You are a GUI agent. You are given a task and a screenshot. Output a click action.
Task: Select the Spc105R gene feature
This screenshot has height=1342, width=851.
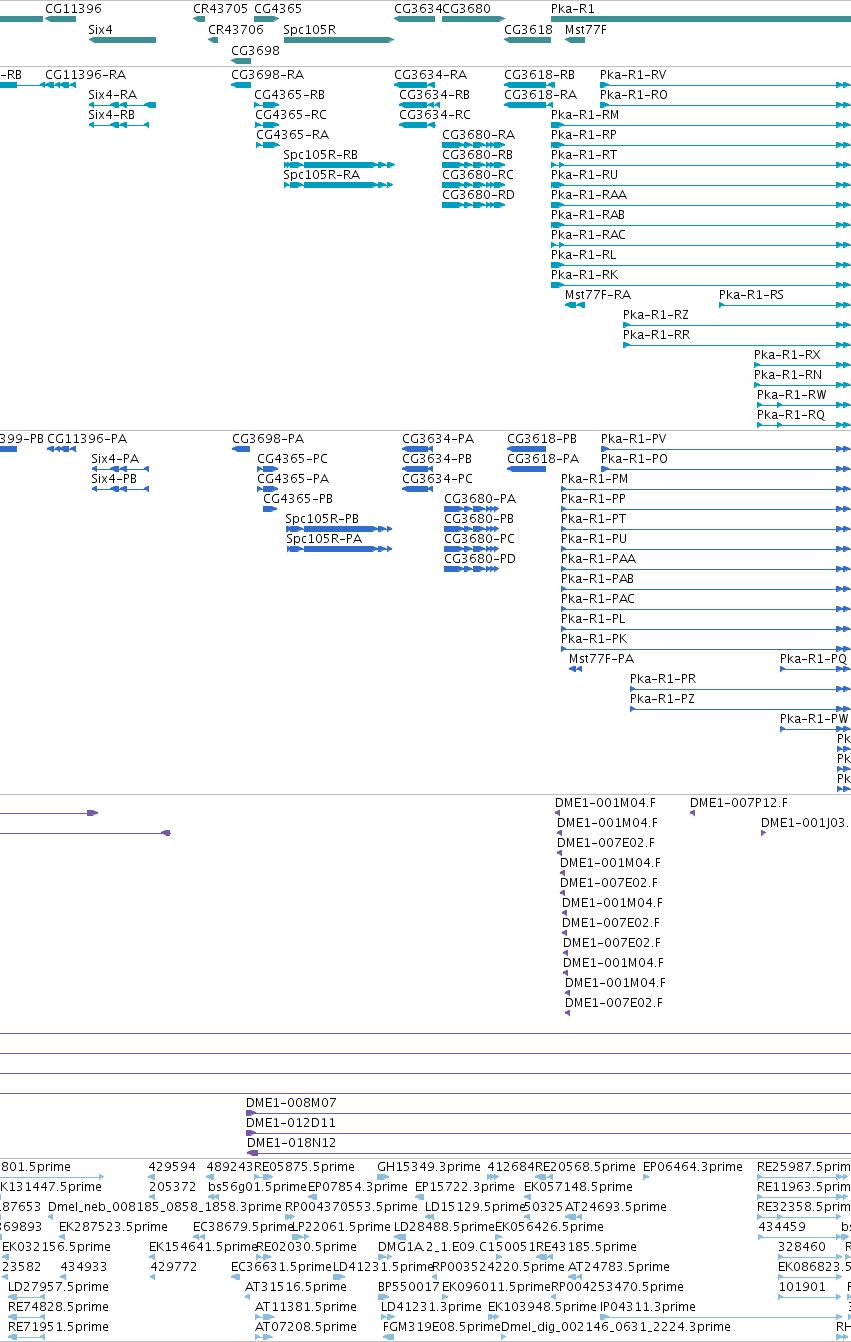tap(339, 40)
